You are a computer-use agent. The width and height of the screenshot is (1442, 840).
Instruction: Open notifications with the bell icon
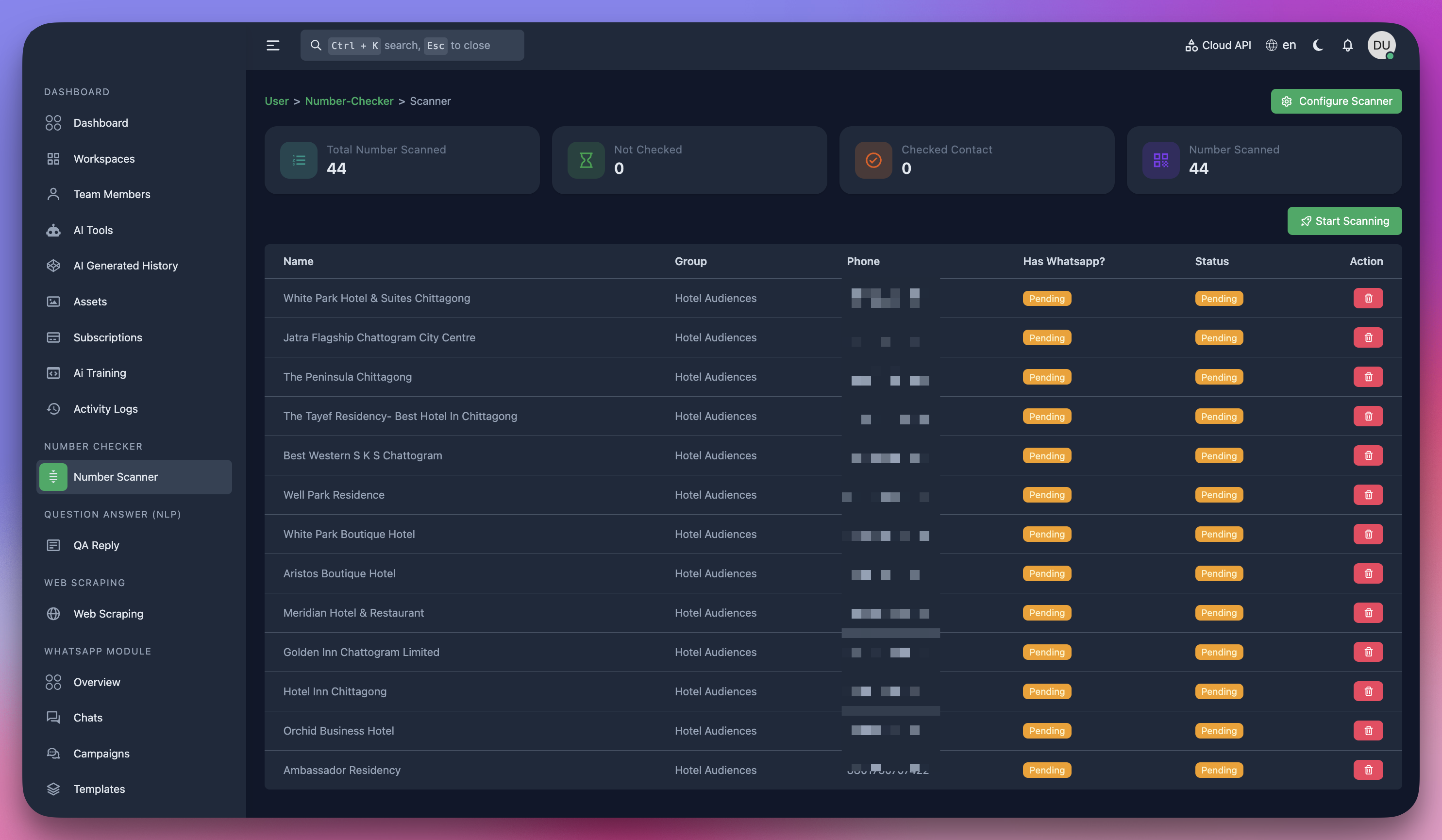tap(1348, 45)
